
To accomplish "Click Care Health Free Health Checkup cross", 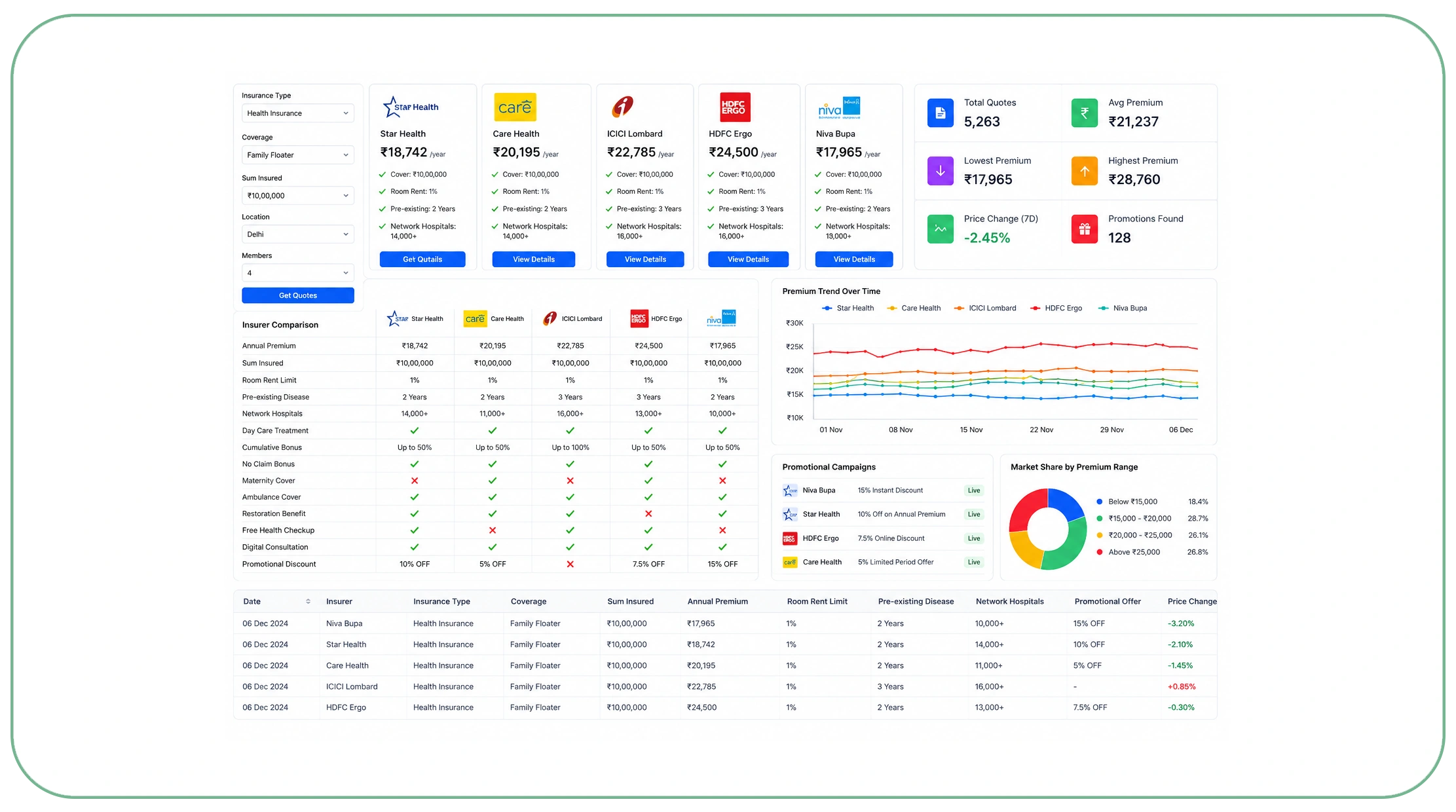I will [493, 530].
